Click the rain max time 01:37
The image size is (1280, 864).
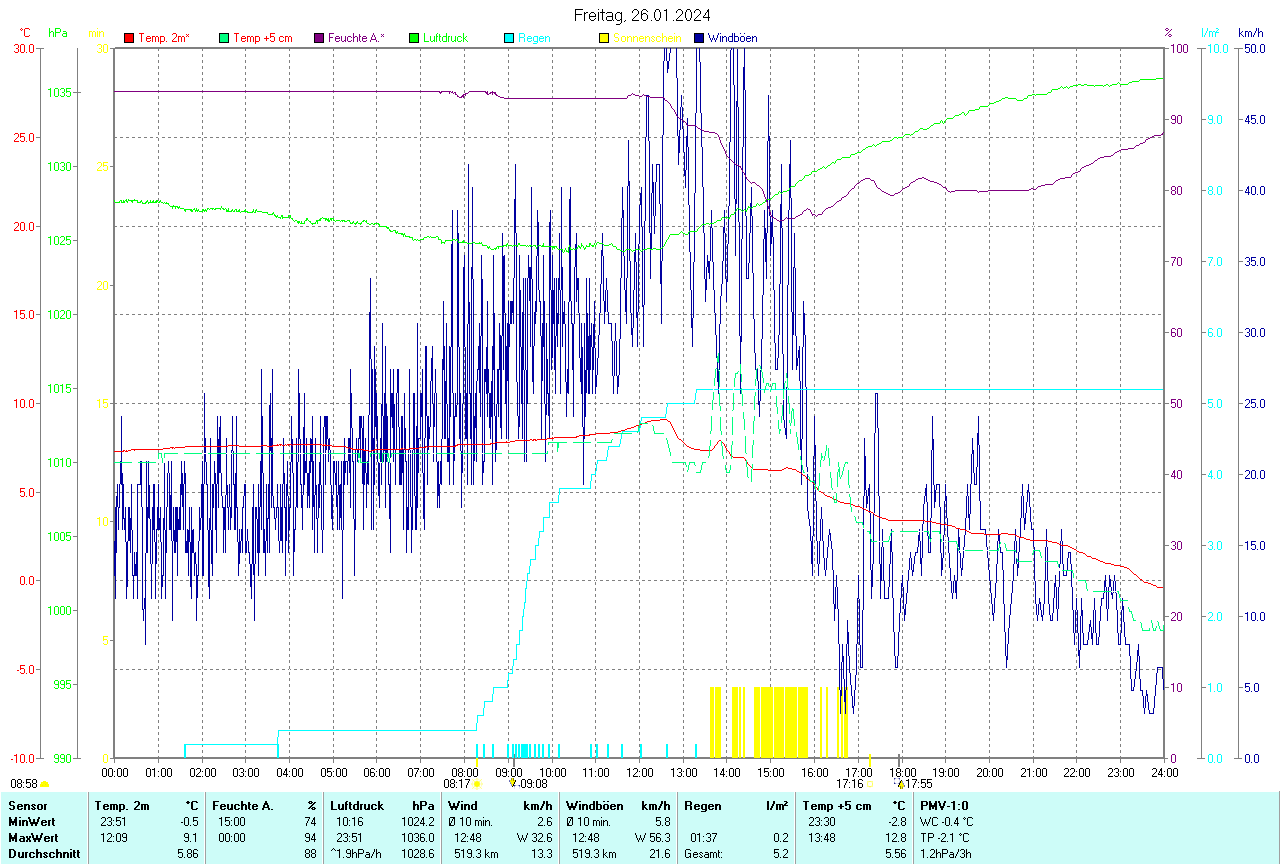tap(702, 837)
